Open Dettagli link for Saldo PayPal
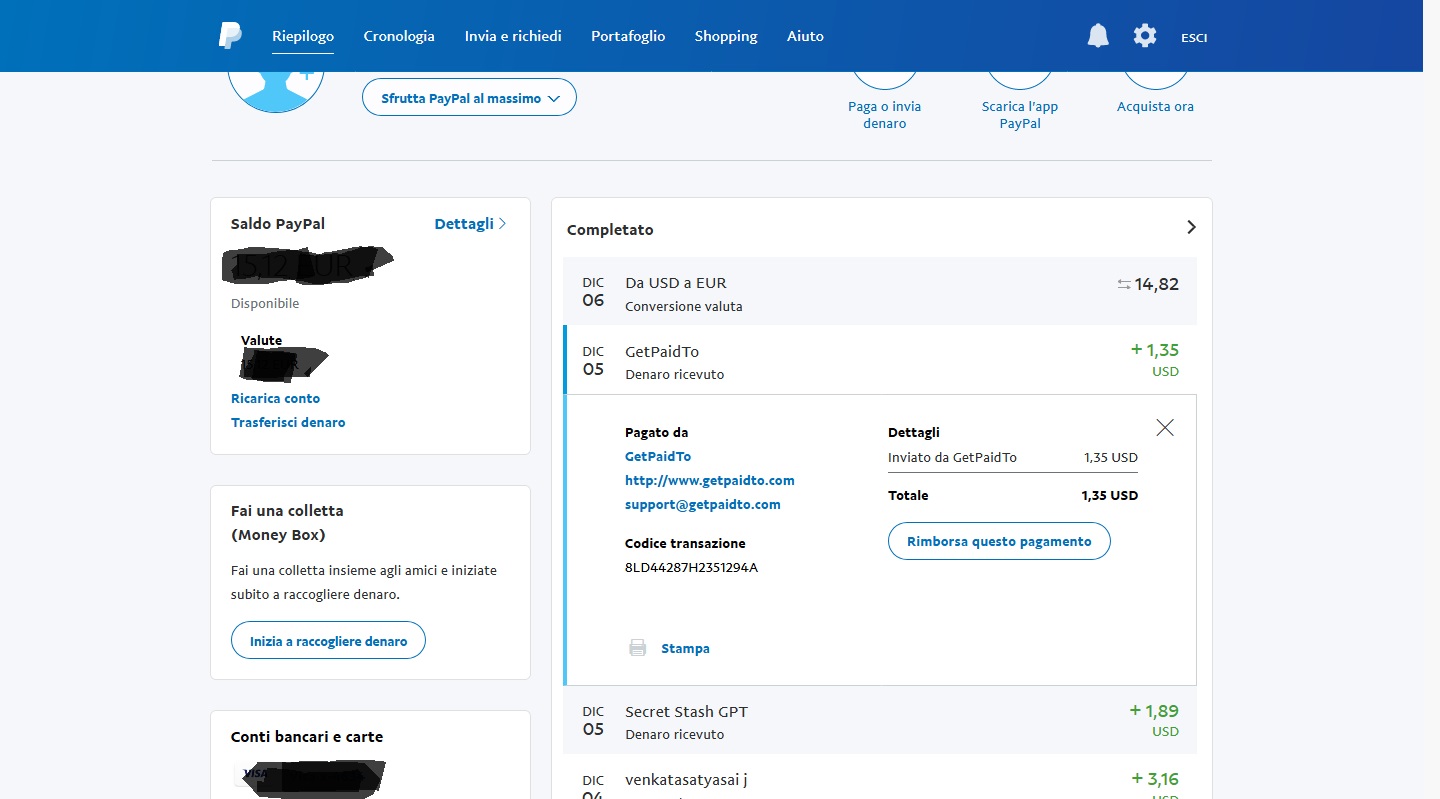1440x799 pixels. [470, 224]
